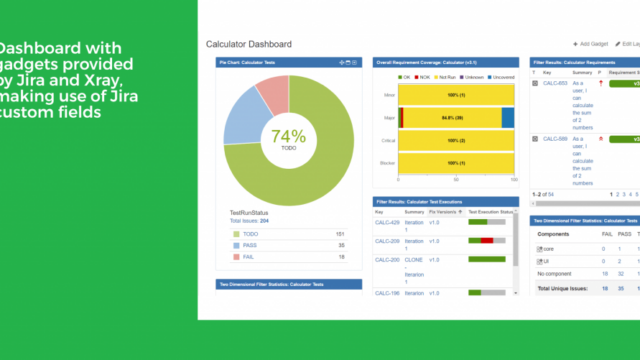Open the CALC-209 test execution
Screen dimensions: 640x360
[x=387, y=241]
